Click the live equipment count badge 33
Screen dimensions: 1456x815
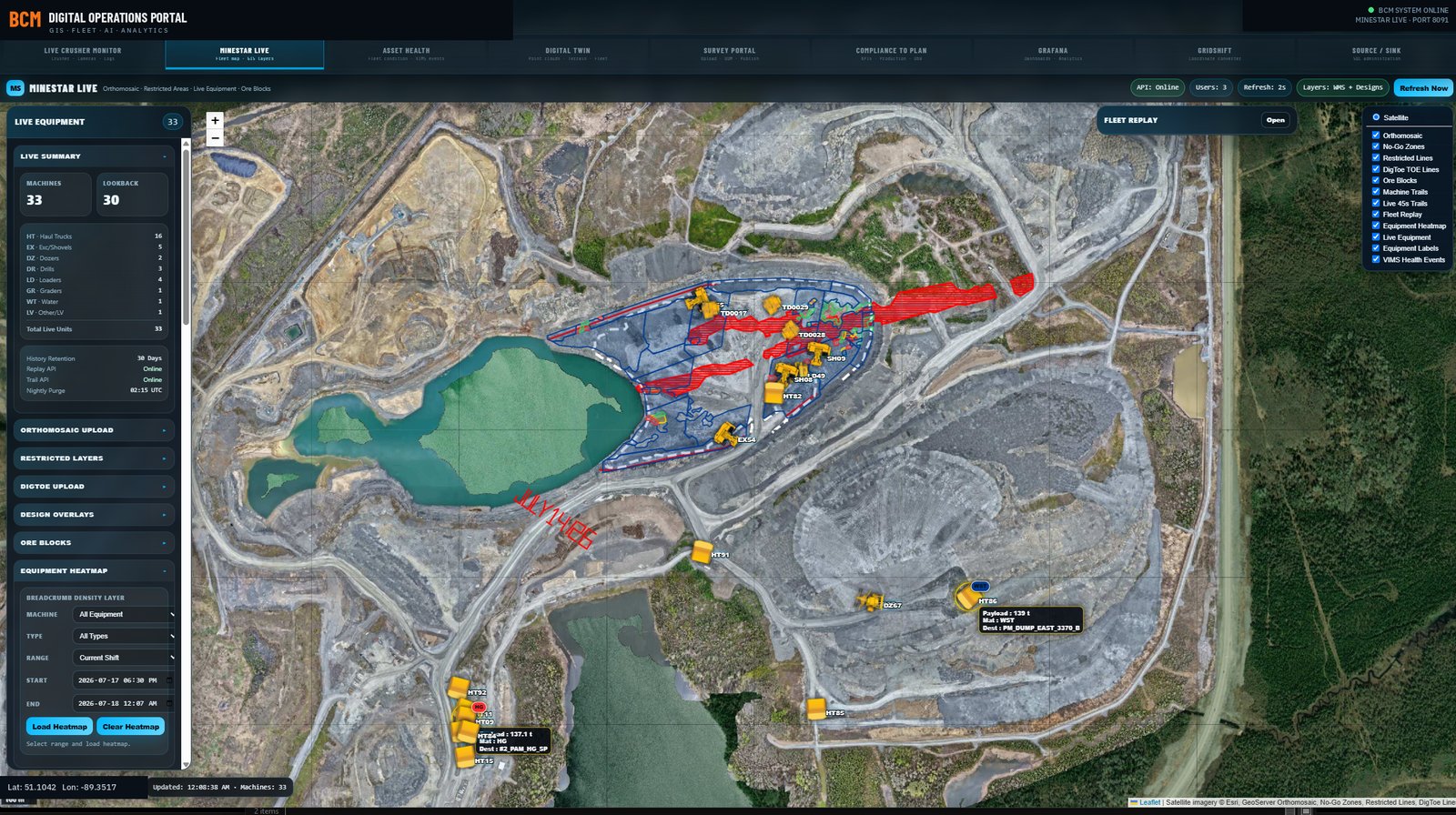(x=172, y=122)
